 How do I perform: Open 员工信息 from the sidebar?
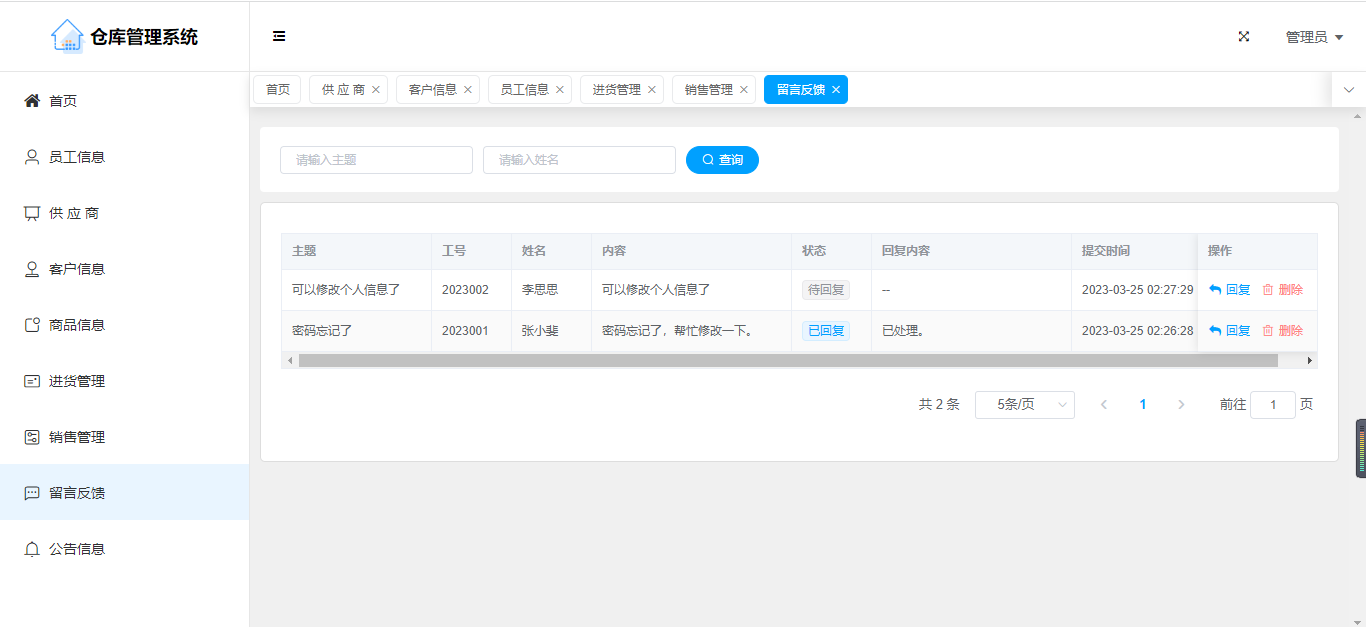click(76, 157)
